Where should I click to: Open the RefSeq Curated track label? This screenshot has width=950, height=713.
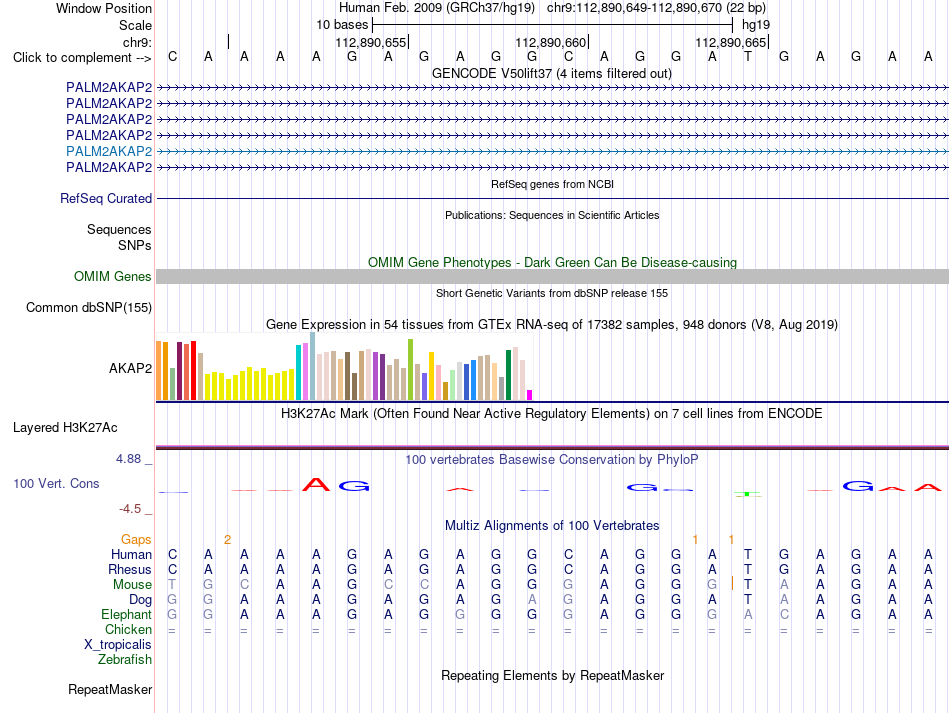tap(106, 198)
